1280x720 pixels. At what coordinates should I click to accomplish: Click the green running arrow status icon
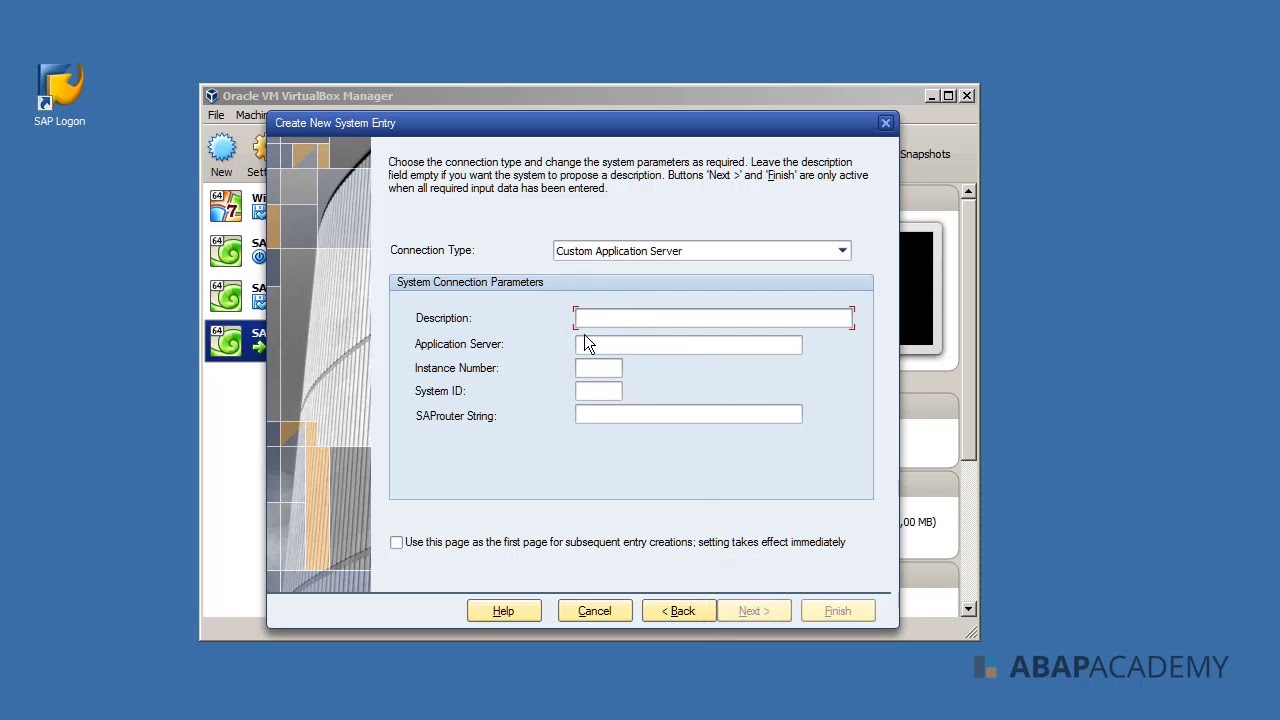coord(258,347)
